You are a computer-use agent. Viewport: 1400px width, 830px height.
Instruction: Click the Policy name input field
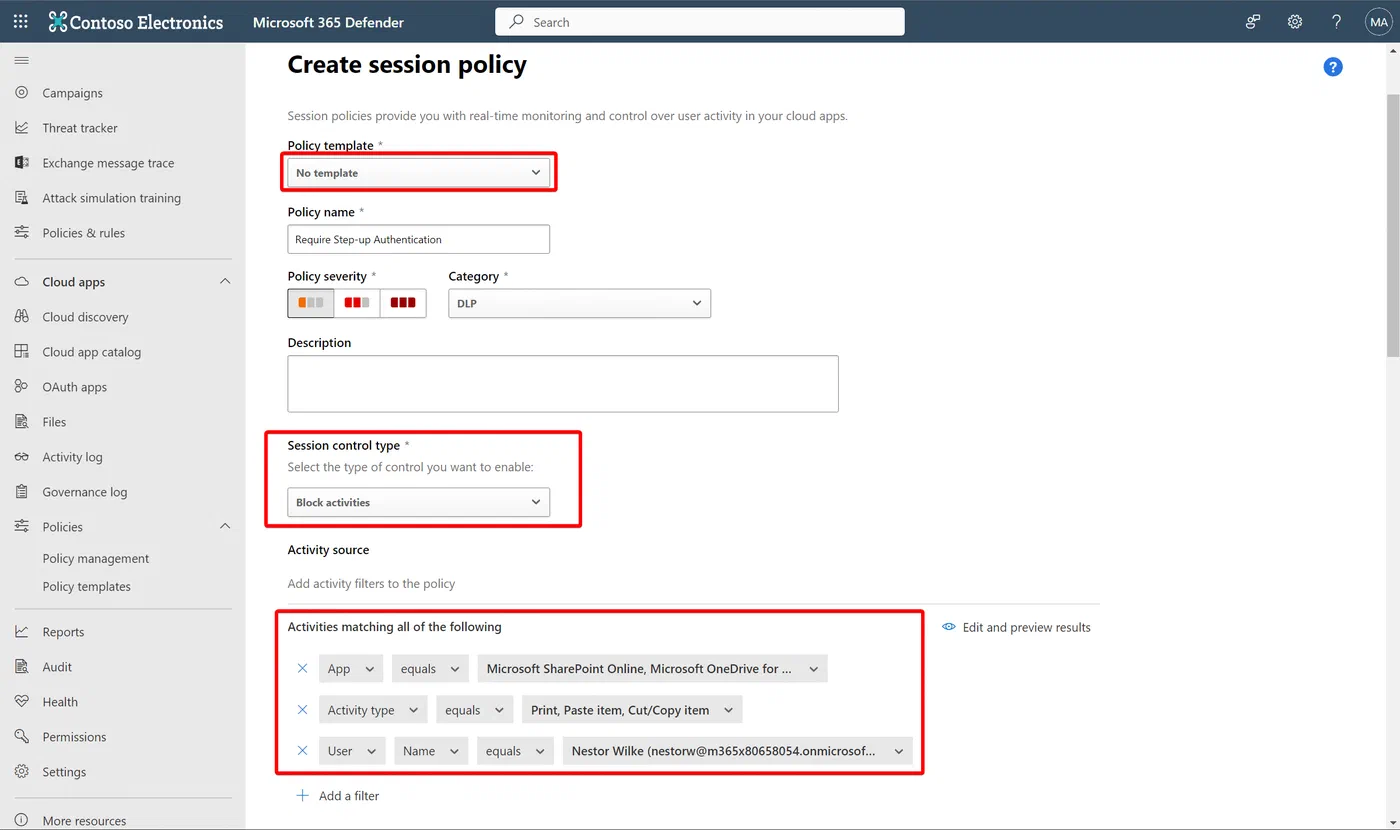(x=418, y=239)
